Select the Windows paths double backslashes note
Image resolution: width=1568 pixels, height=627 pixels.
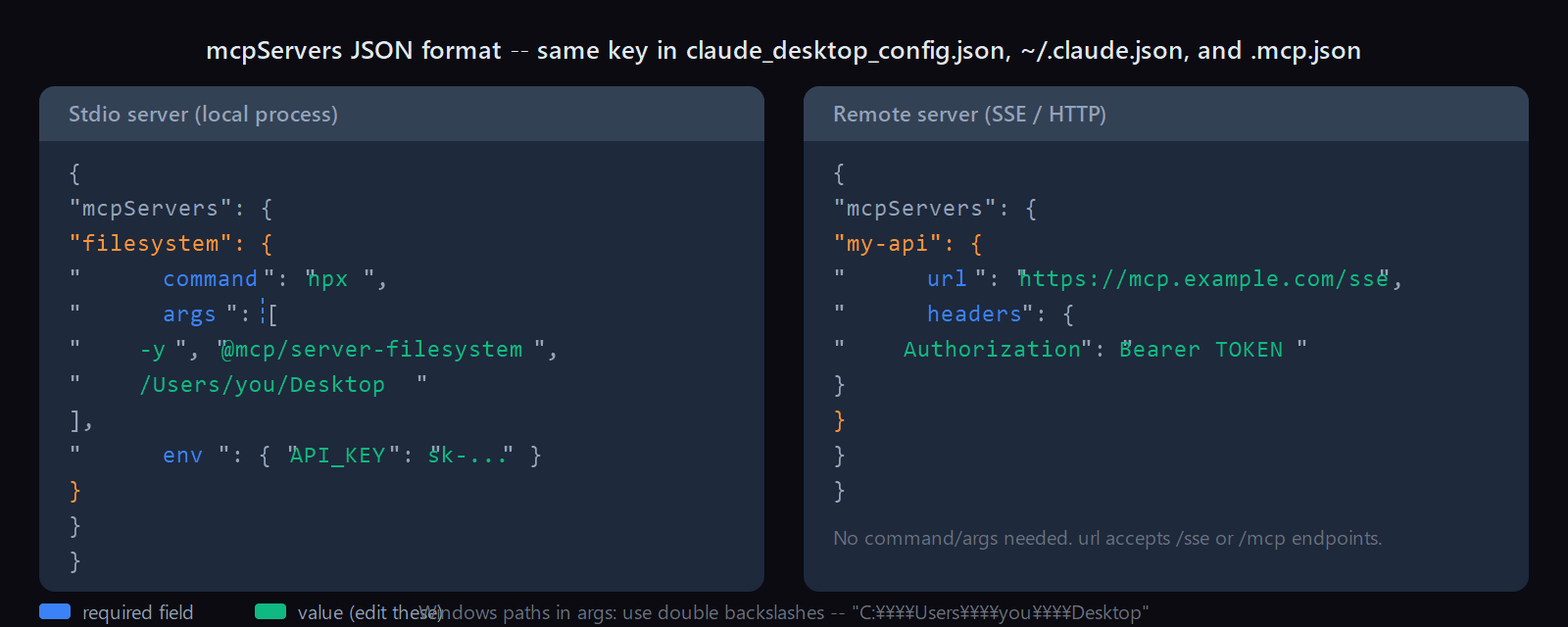tap(784, 612)
